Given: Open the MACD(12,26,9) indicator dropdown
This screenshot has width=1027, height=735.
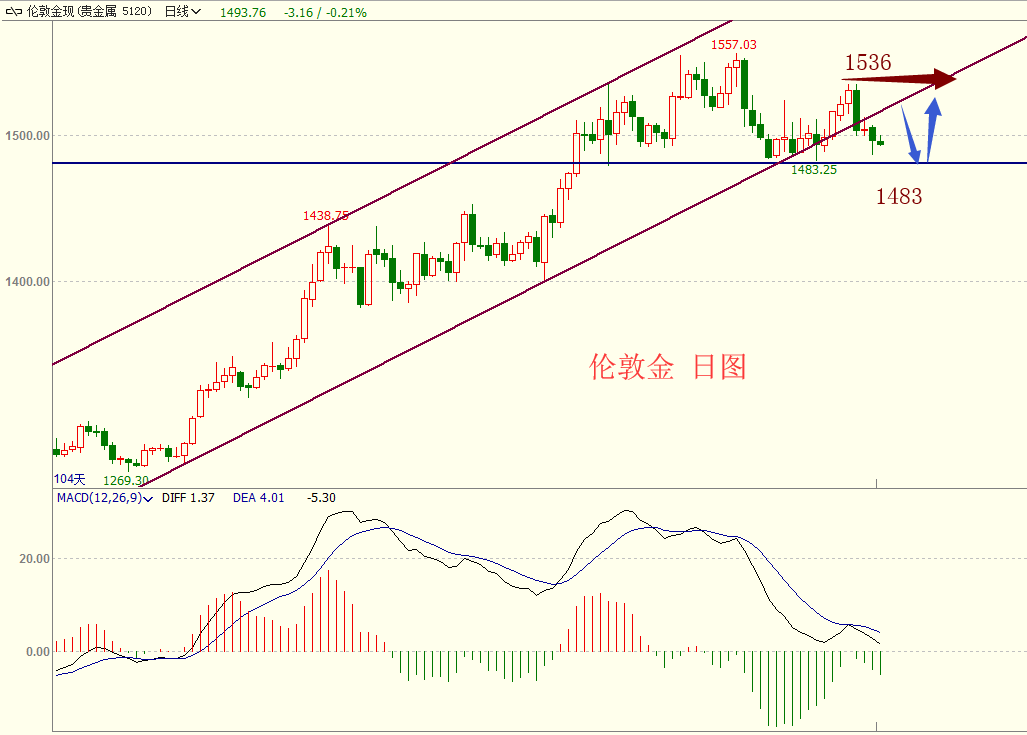Looking at the screenshot, I should coord(105,498).
